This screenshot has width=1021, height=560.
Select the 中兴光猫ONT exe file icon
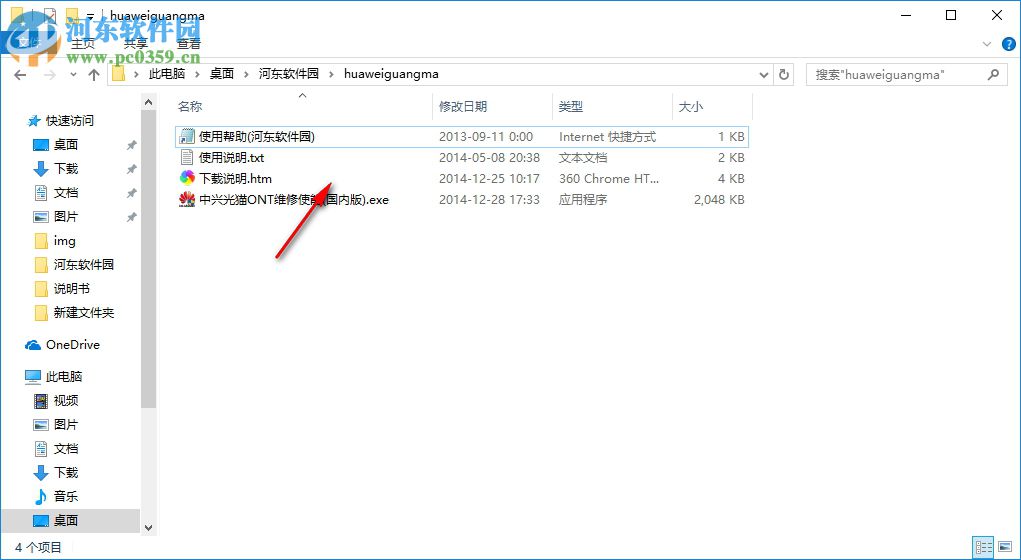tap(187, 199)
